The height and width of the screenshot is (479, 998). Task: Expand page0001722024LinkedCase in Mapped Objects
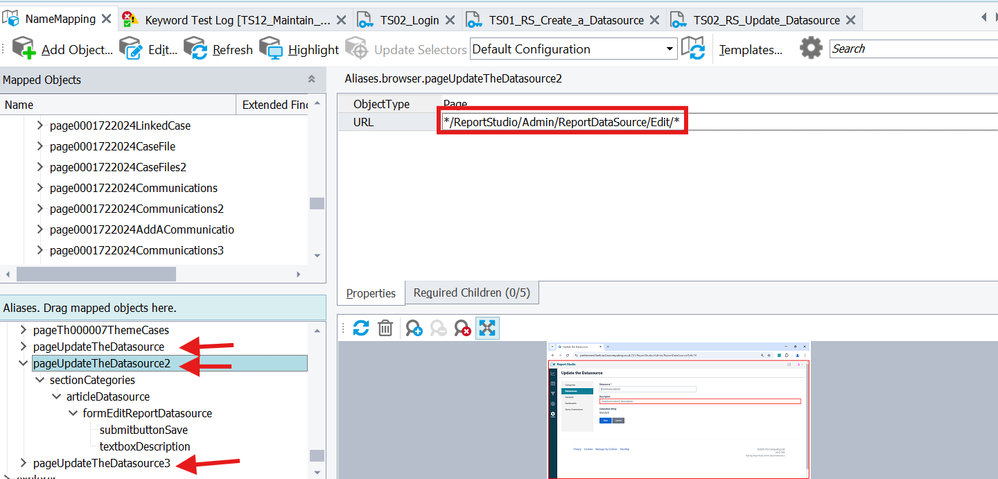point(40,126)
